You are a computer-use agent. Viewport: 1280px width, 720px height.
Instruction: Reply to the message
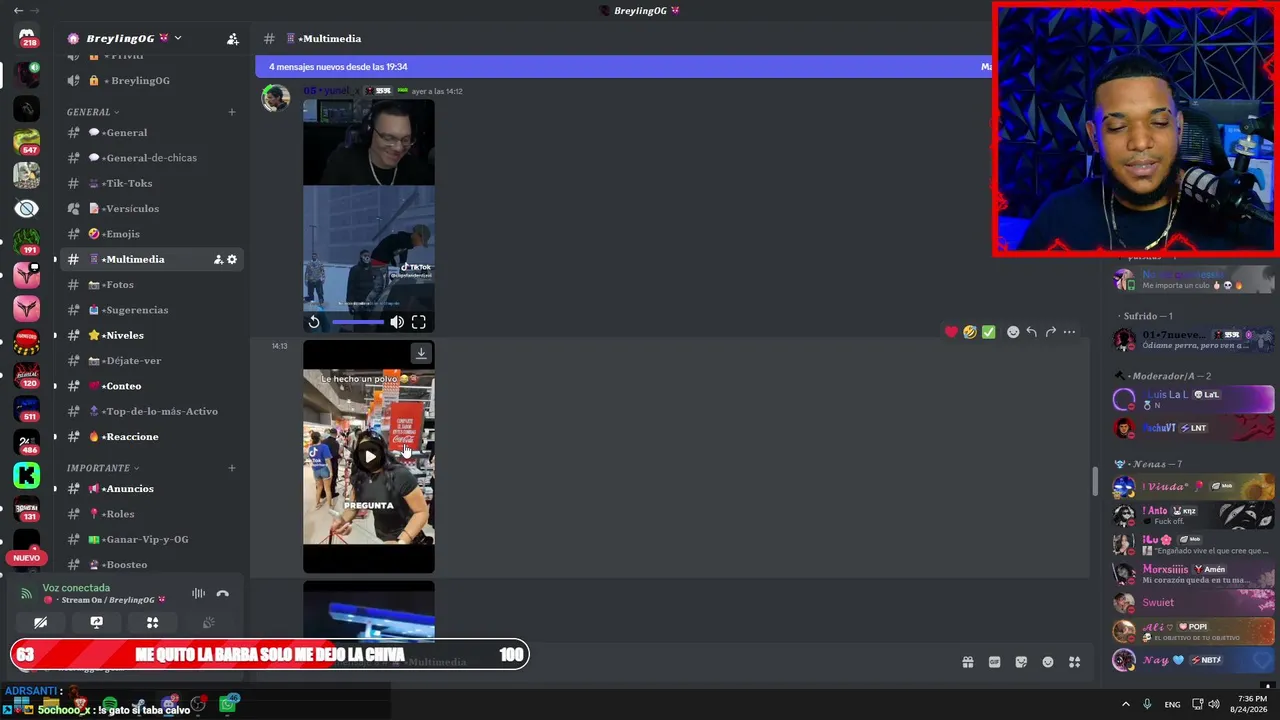tap(1032, 332)
